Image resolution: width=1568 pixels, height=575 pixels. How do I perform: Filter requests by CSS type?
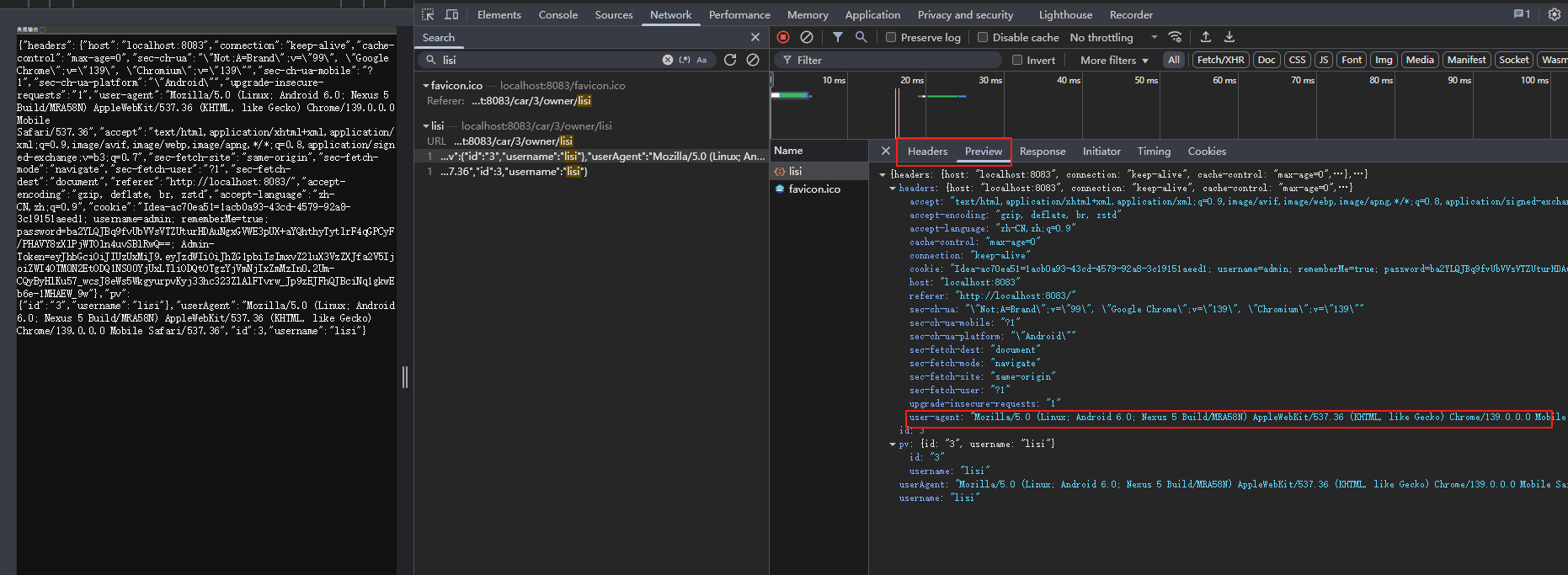[x=1298, y=60]
